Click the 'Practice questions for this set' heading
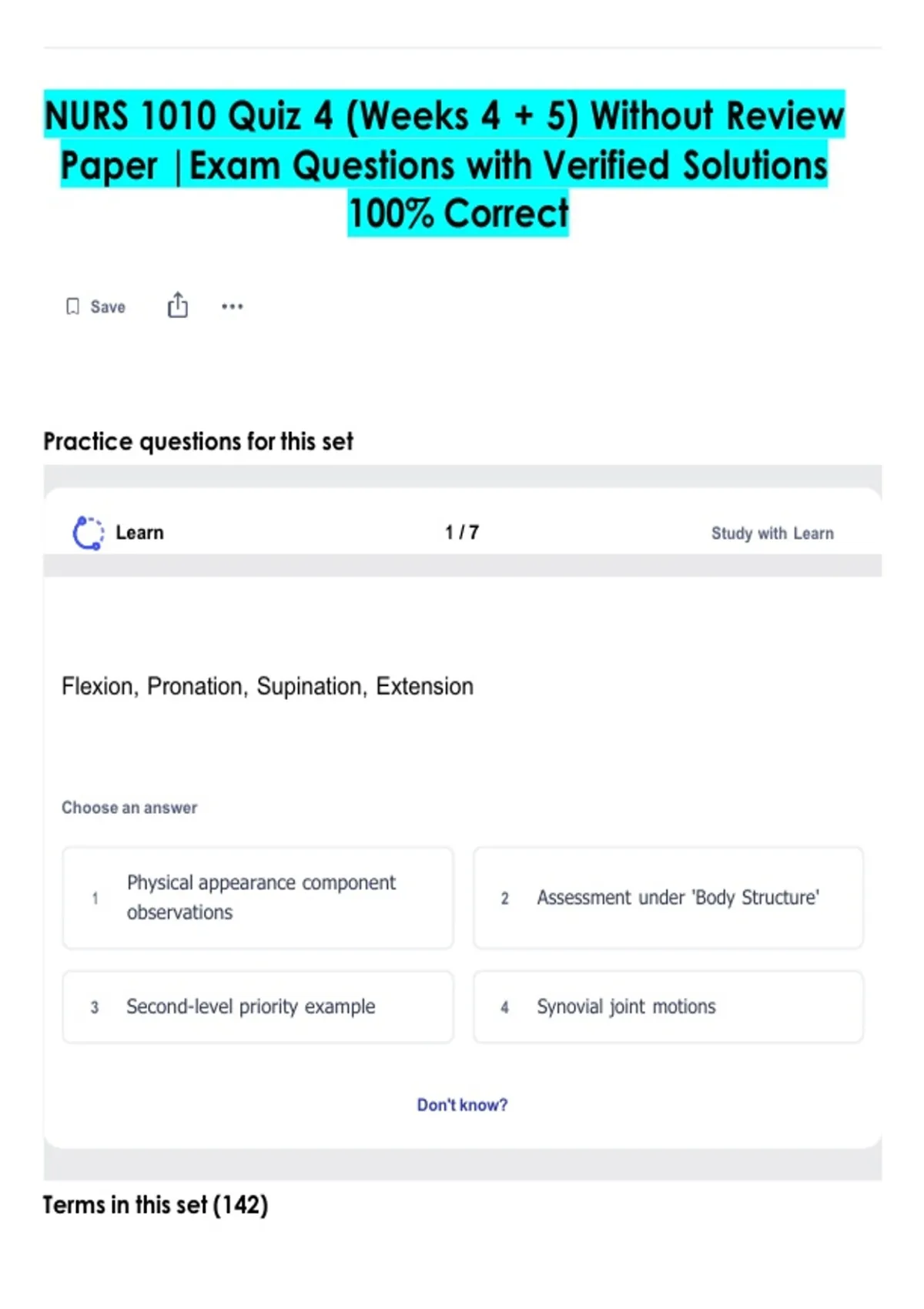Viewport: 924px width, 1309px height. pyautogui.click(x=198, y=441)
